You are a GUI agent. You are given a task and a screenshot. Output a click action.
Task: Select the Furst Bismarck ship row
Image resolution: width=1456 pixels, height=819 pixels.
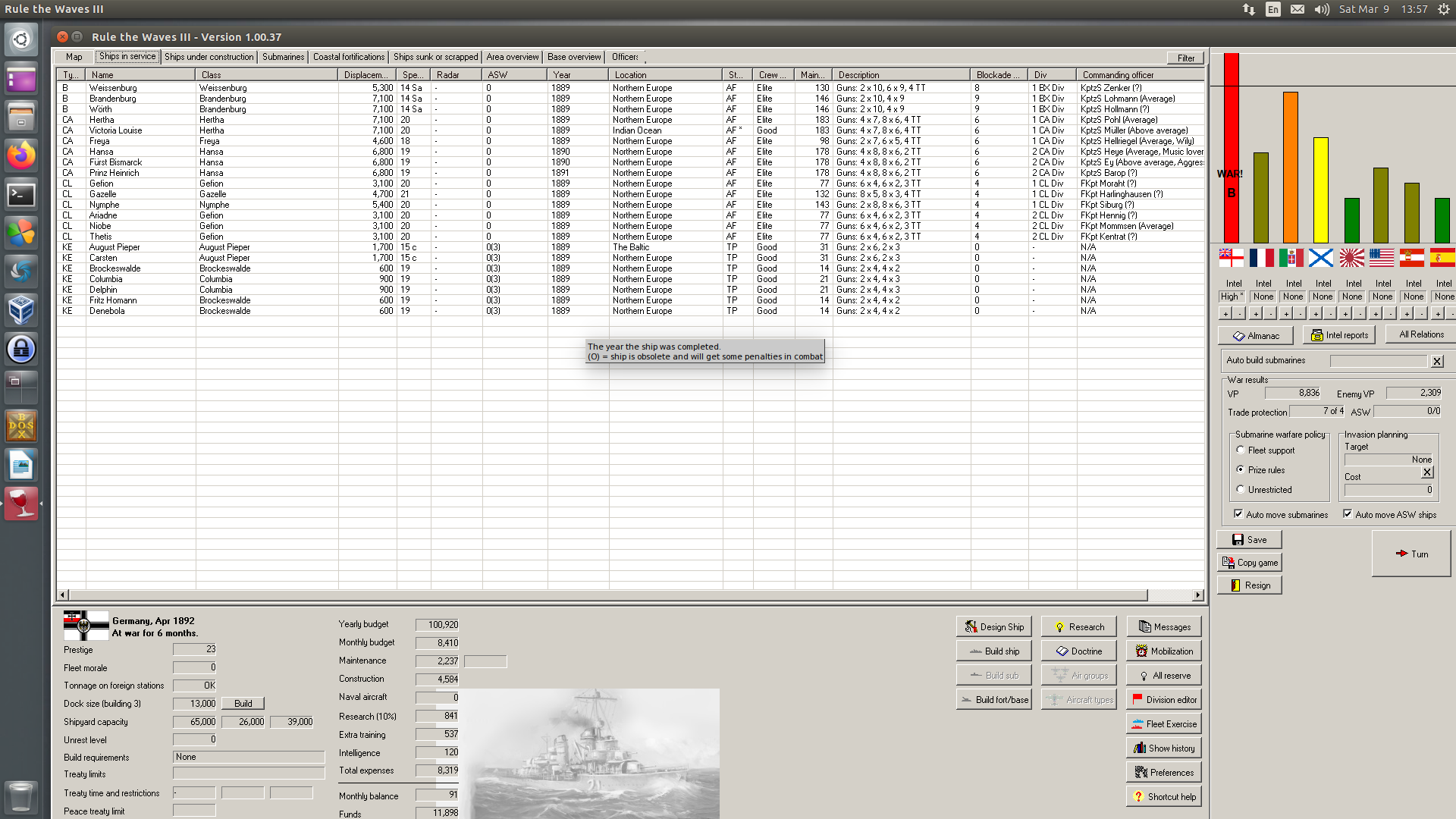(630, 162)
